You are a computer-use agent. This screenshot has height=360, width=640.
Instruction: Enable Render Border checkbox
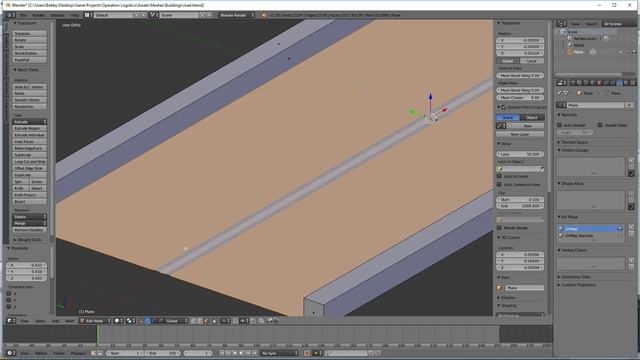click(x=499, y=228)
